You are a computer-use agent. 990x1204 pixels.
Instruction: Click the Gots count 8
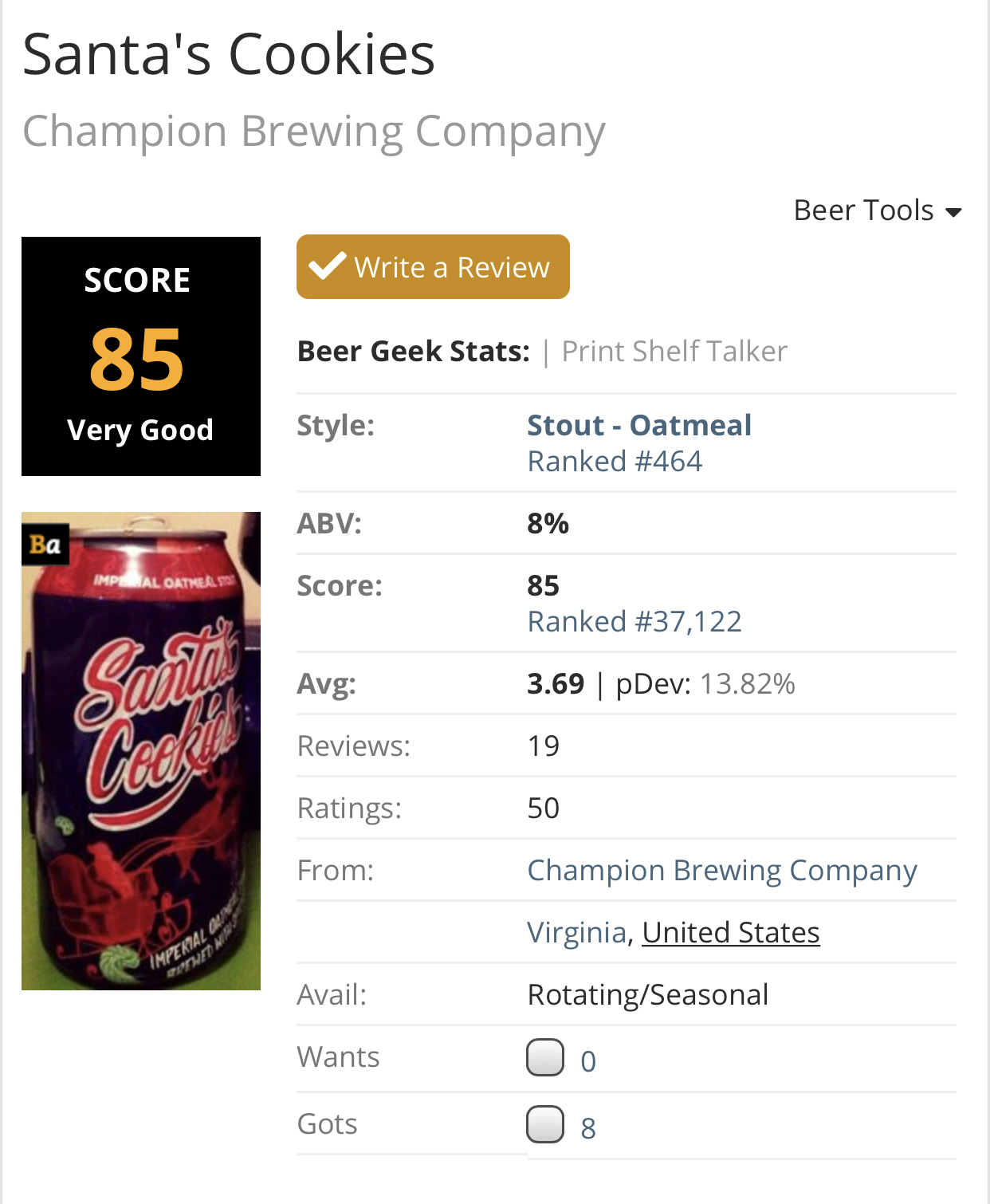point(588,1128)
